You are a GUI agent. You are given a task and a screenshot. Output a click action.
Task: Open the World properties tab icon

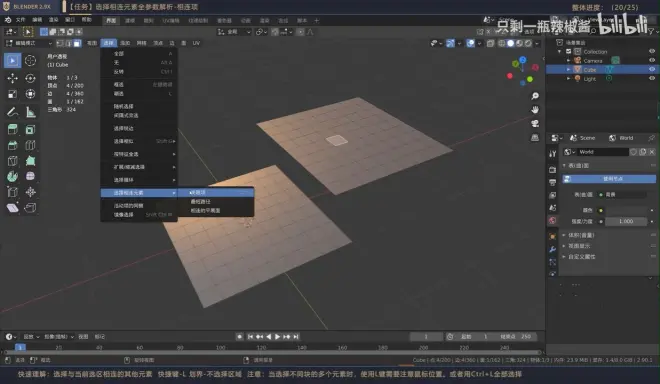click(x=552, y=221)
